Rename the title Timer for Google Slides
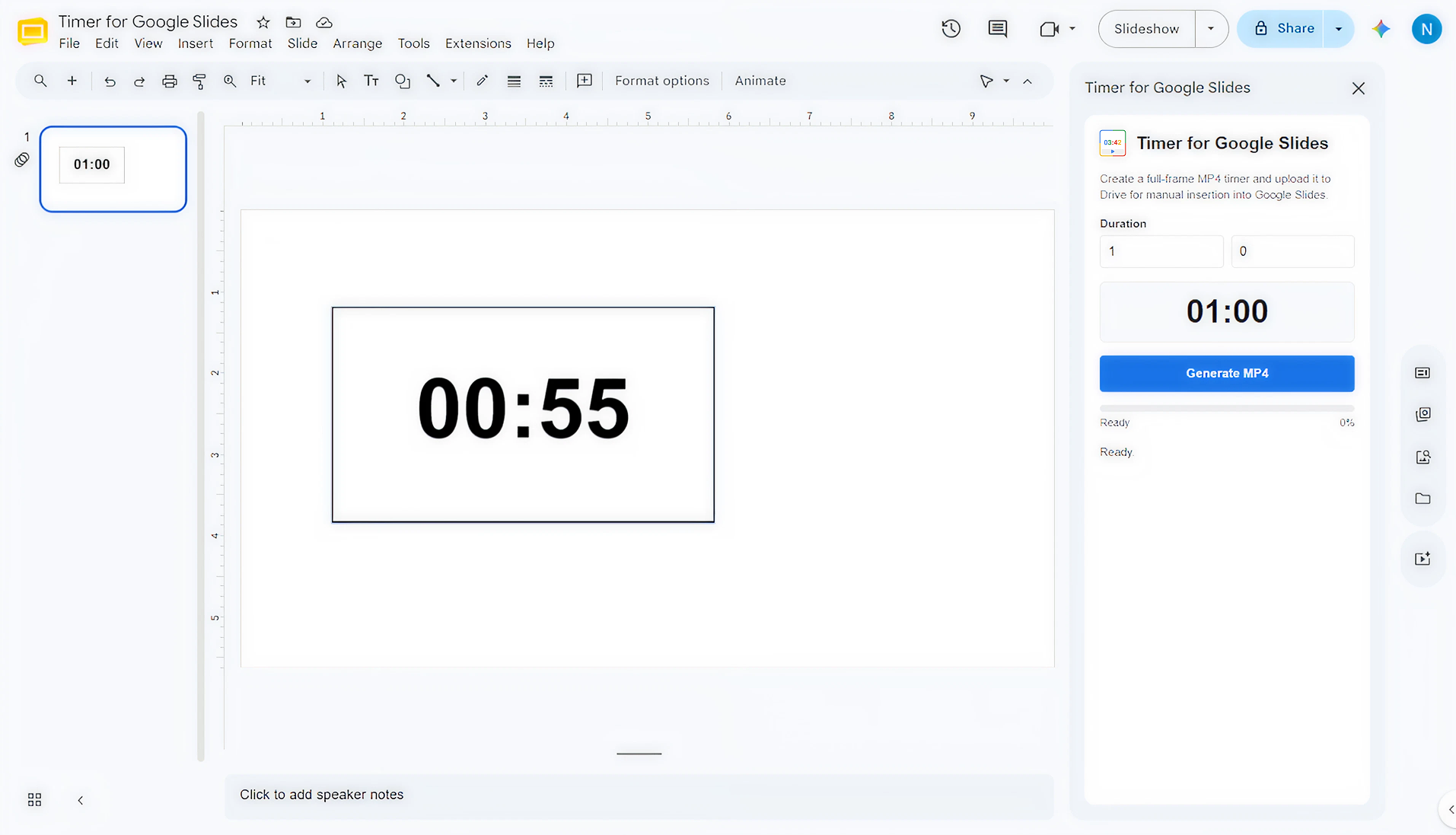This screenshot has height=835, width=1456. [x=148, y=22]
